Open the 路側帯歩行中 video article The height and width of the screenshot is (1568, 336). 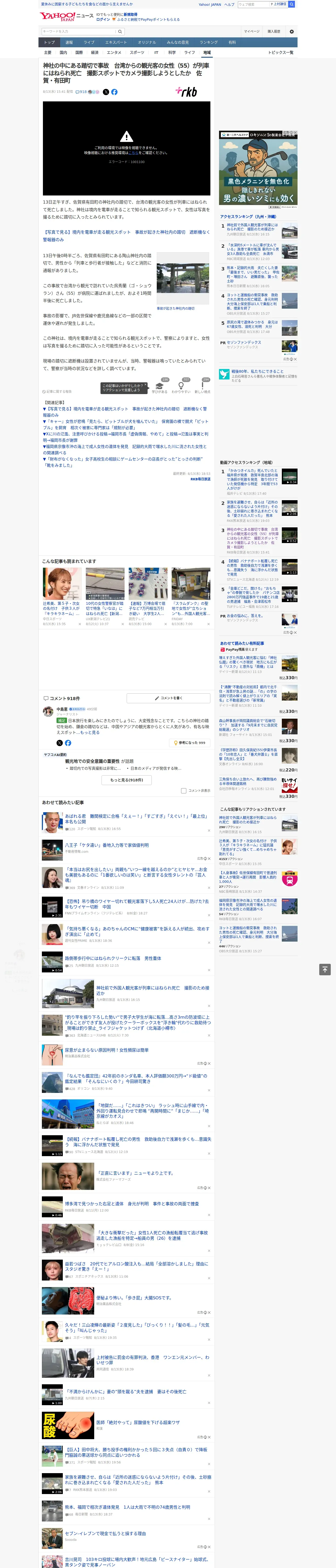(x=113, y=958)
